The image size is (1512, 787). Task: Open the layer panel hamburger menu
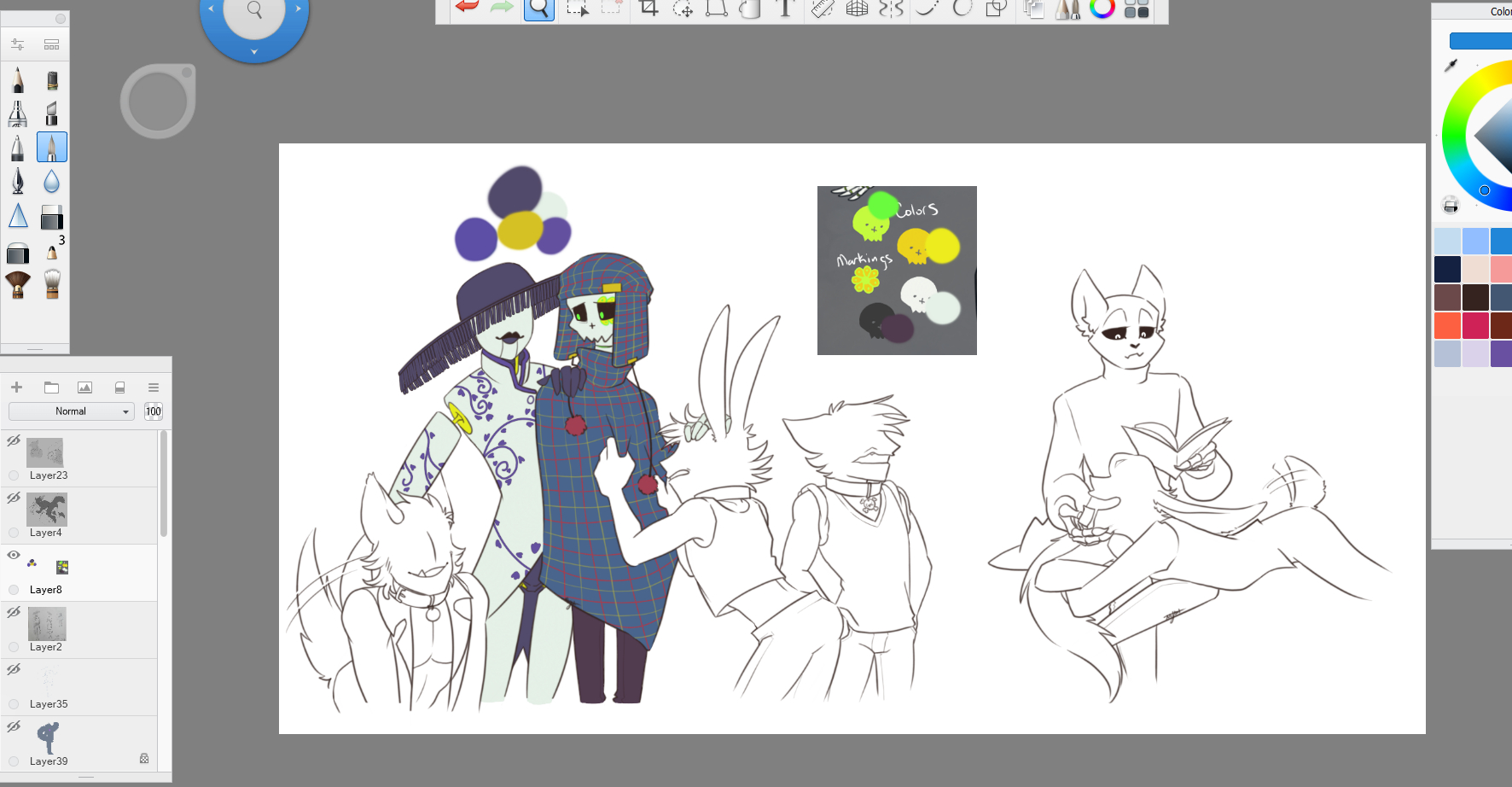tap(154, 388)
